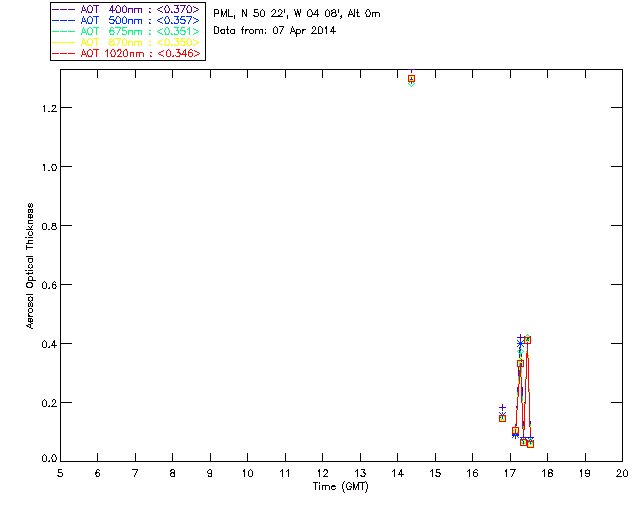640x512 pixels.
Task: Click the AOT 400nm legend entry
Action: (126, 9)
